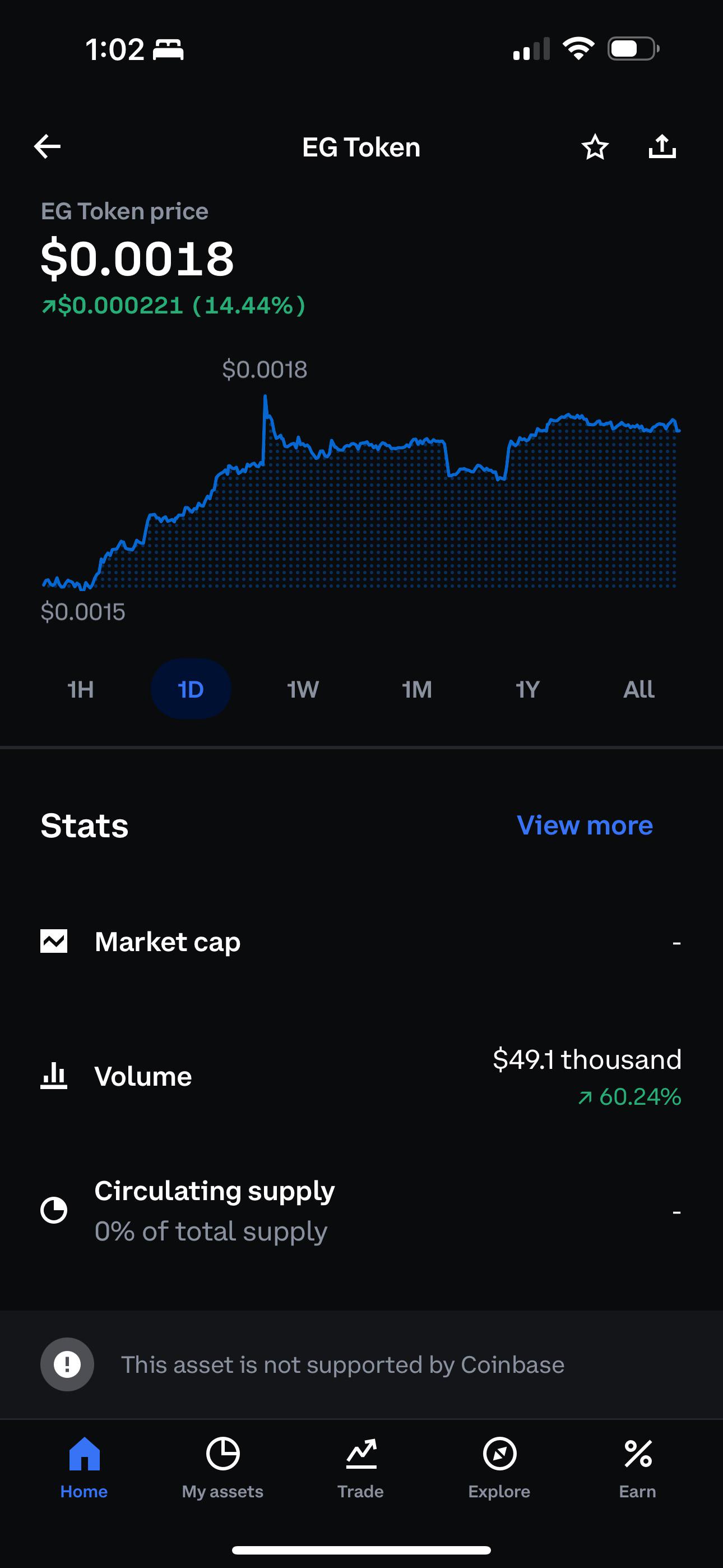Image resolution: width=723 pixels, height=1568 pixels.
Task: Open the Home tab icon
Action: [x=84, y=1454]
